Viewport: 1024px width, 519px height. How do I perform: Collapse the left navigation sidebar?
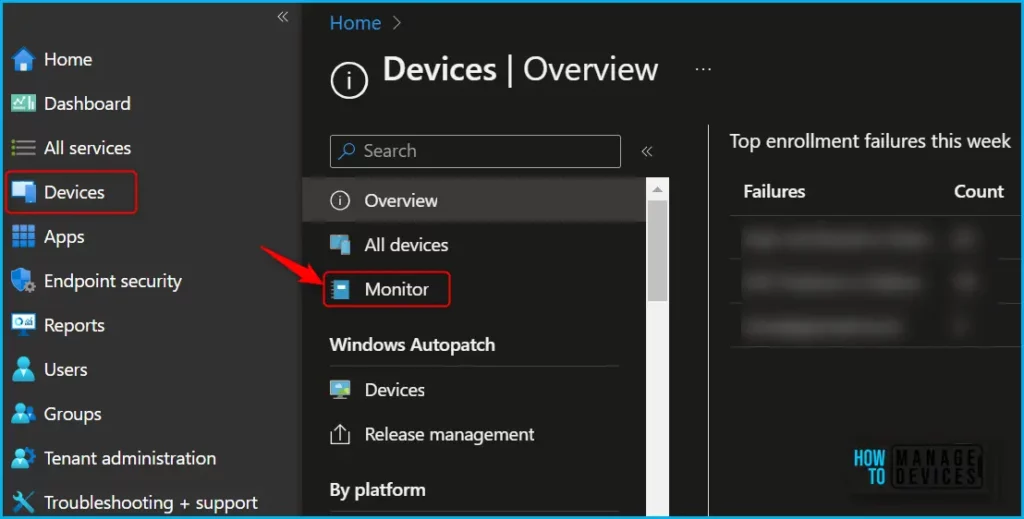[x=283, y=17]
